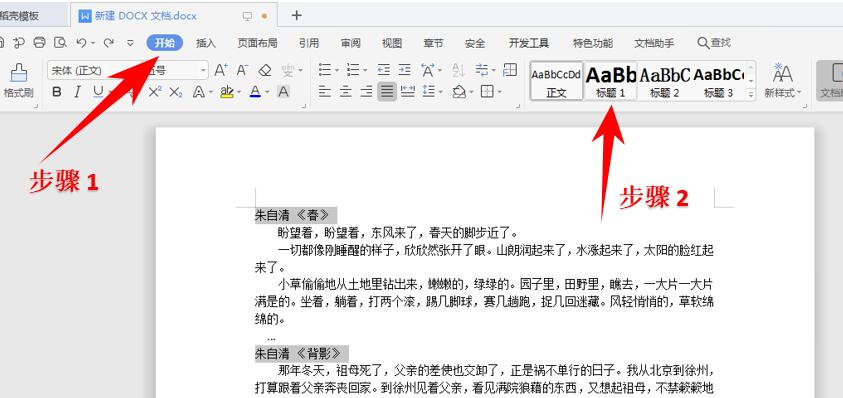Toggle justified alignment
This screenshot has width=843, height=398.
[x=387, y=92]
